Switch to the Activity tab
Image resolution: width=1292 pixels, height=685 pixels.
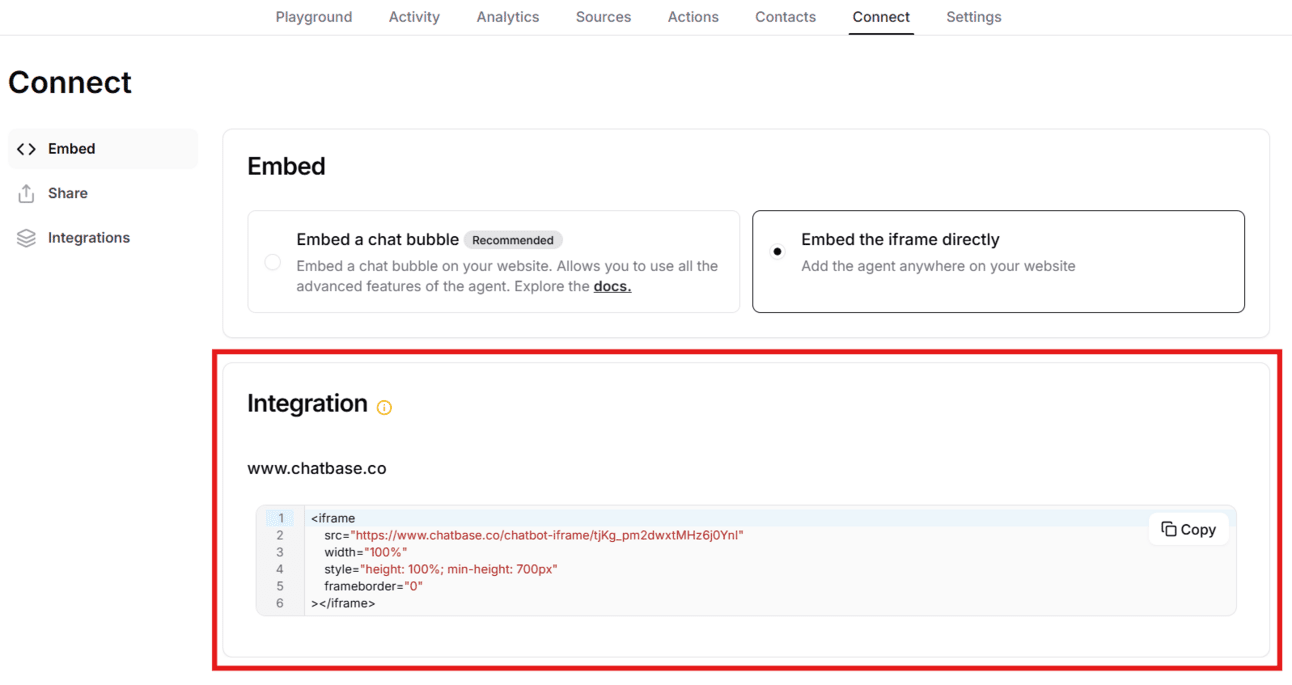[414, 17]
